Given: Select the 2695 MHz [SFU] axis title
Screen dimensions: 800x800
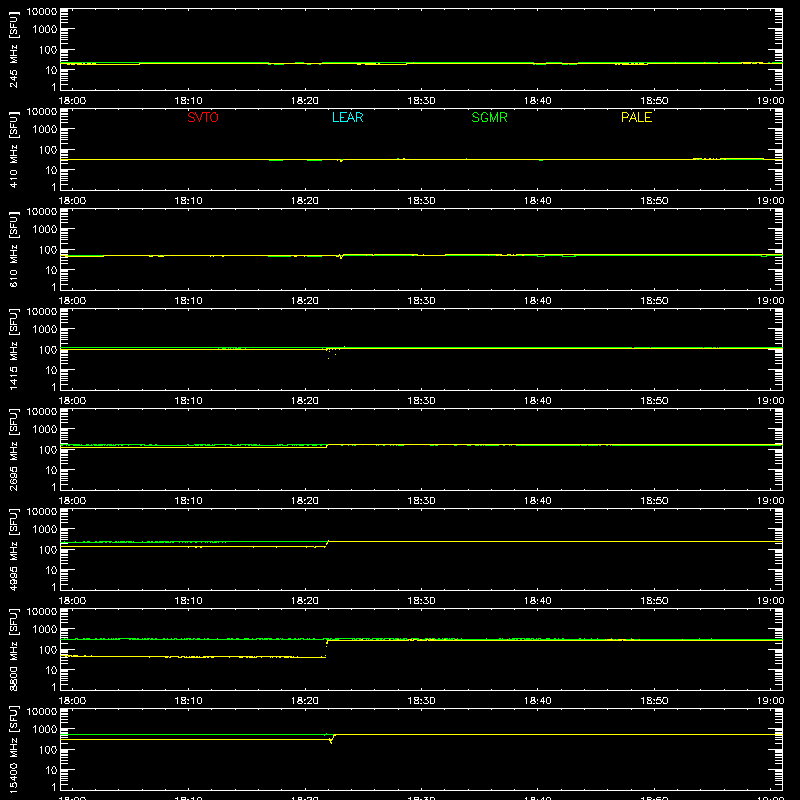Looking at the screenshot, I should coord(14,449).
